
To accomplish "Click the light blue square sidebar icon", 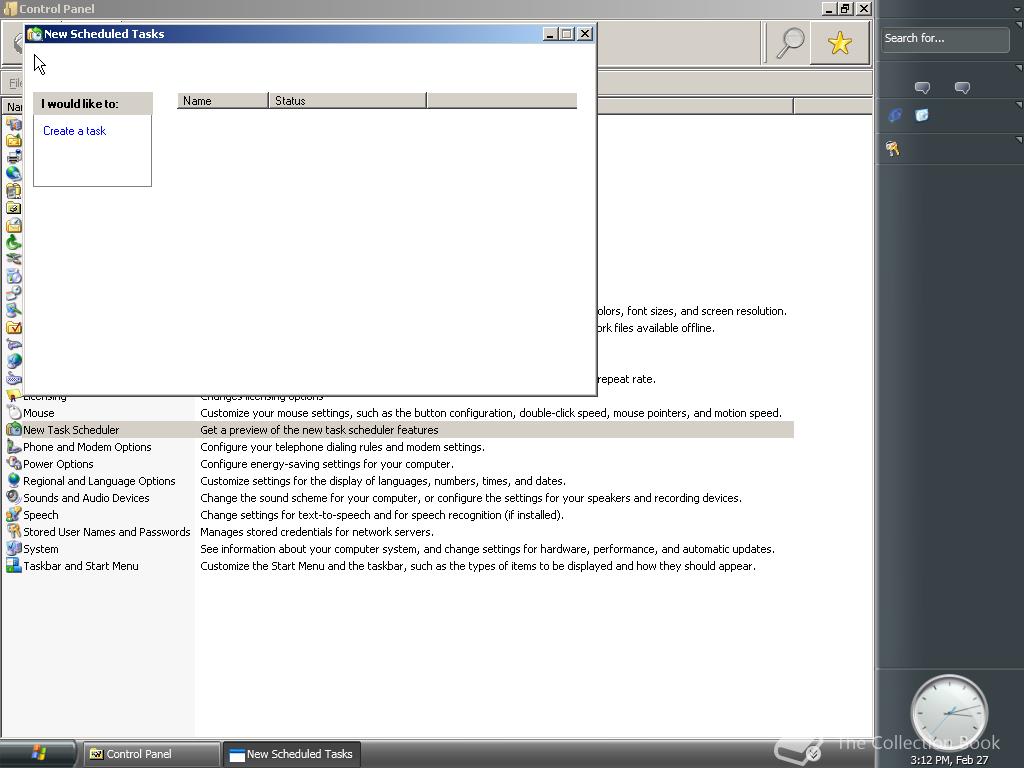I will (x=921, y=116).
